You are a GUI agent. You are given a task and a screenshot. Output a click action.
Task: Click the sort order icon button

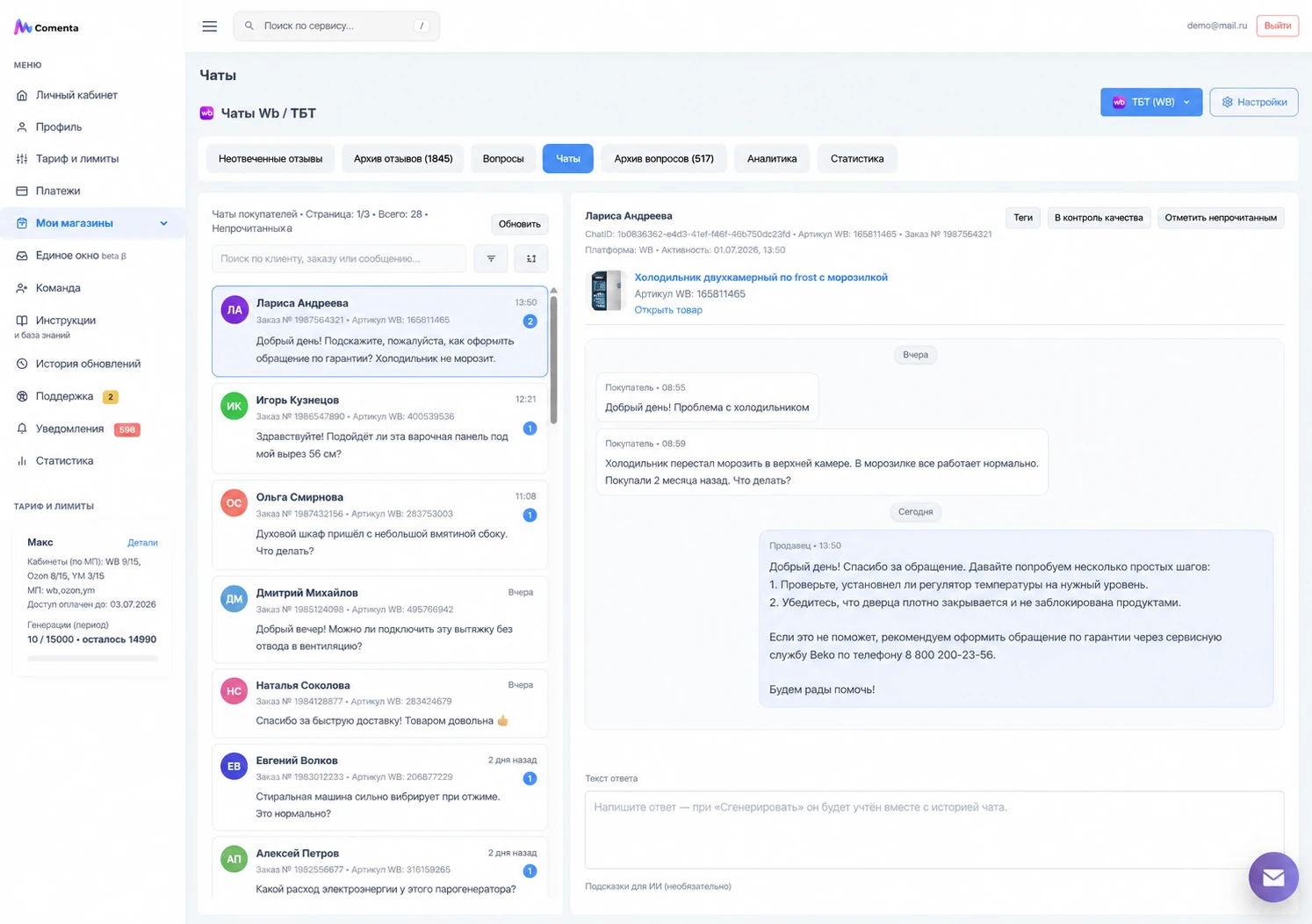click(531, 258)
